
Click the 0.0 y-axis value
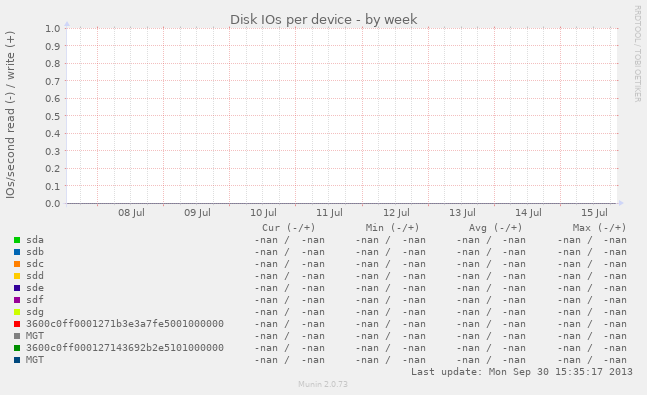click(x=53, y=204)
